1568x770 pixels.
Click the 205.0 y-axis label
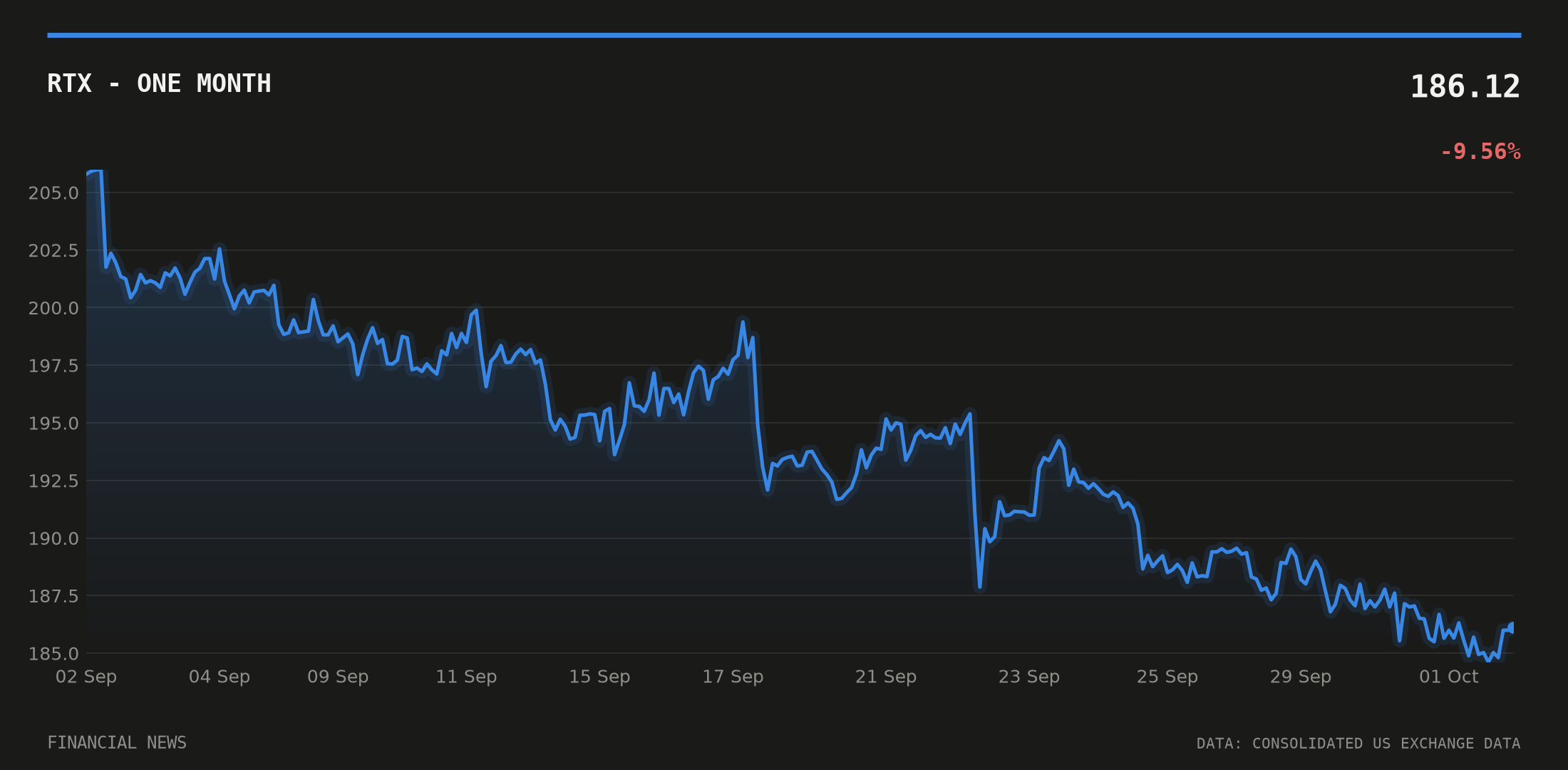(x=53, y=192)
